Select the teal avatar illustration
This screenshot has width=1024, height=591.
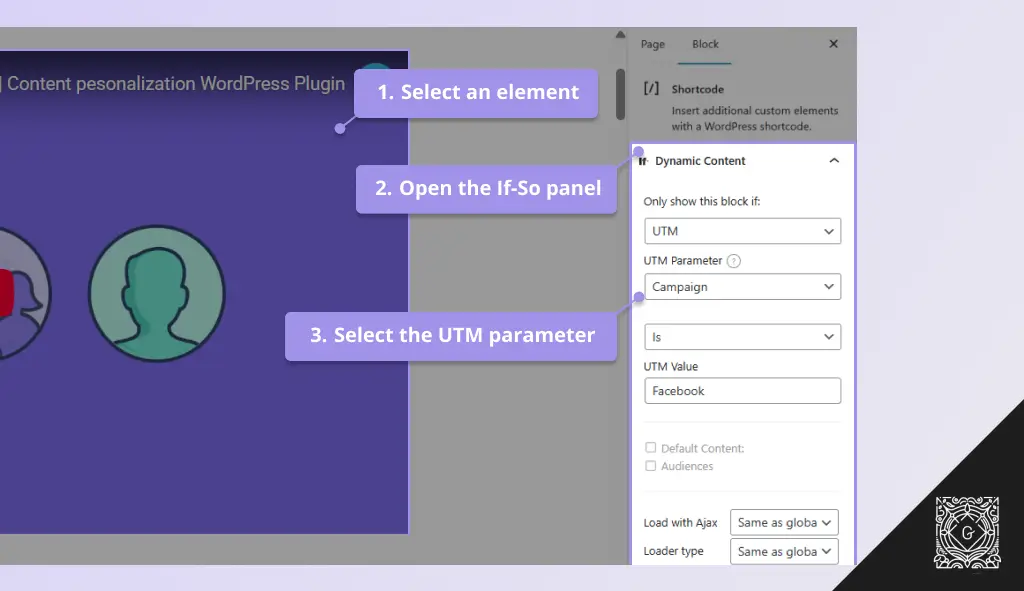point(157,293)
